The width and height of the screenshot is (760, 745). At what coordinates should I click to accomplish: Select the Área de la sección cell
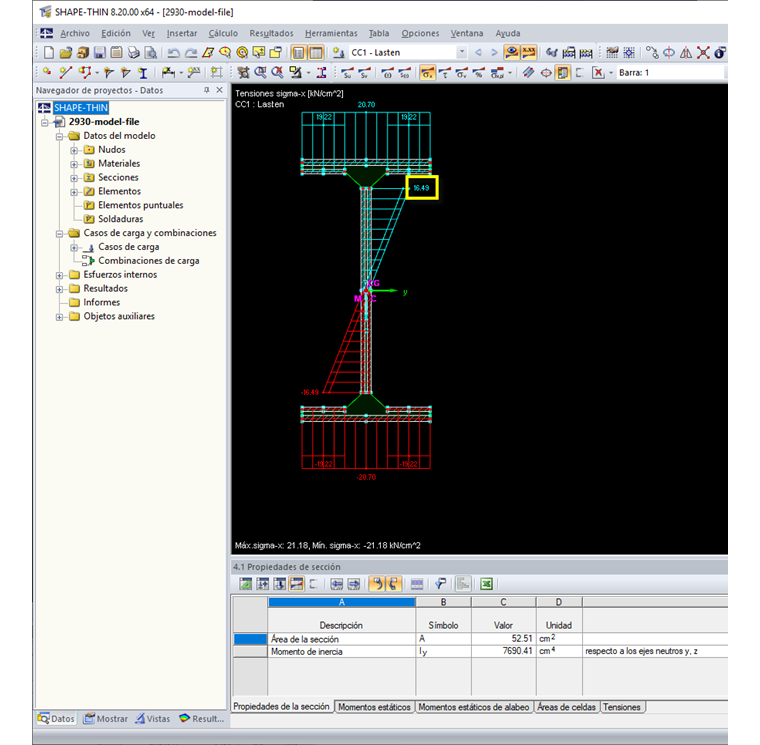[x=342, y=639]
